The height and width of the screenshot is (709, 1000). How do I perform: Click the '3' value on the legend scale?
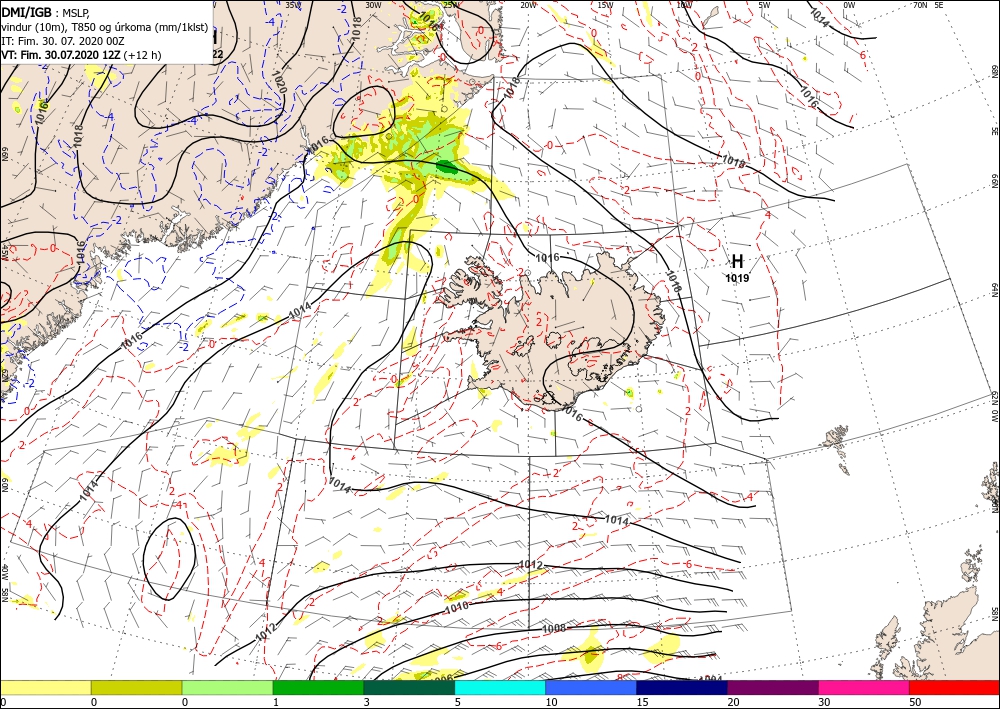[x=367, y=702]
